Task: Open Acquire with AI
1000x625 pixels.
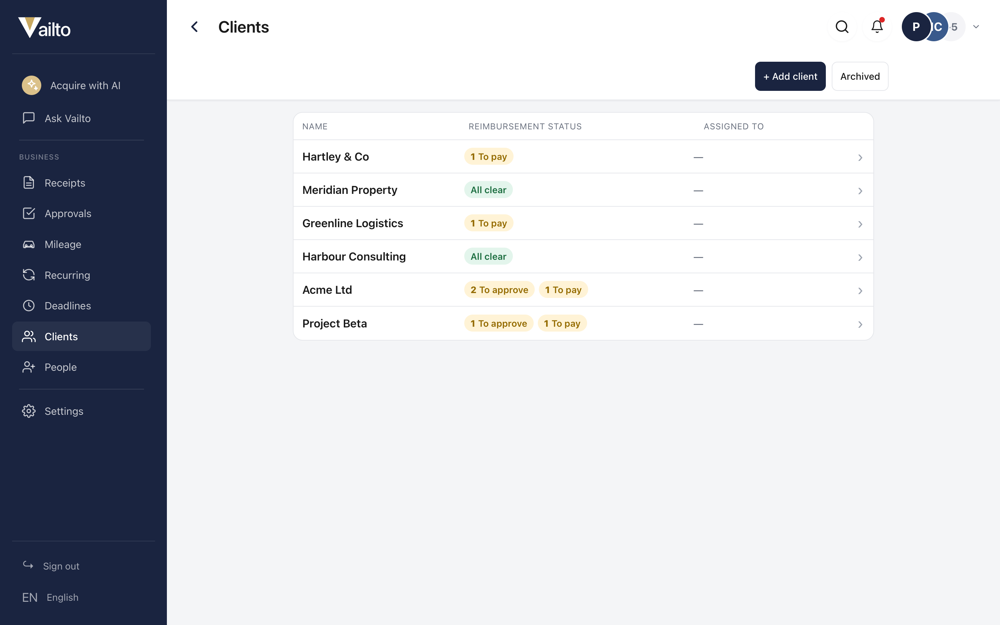Action: [x=82, y=85]
